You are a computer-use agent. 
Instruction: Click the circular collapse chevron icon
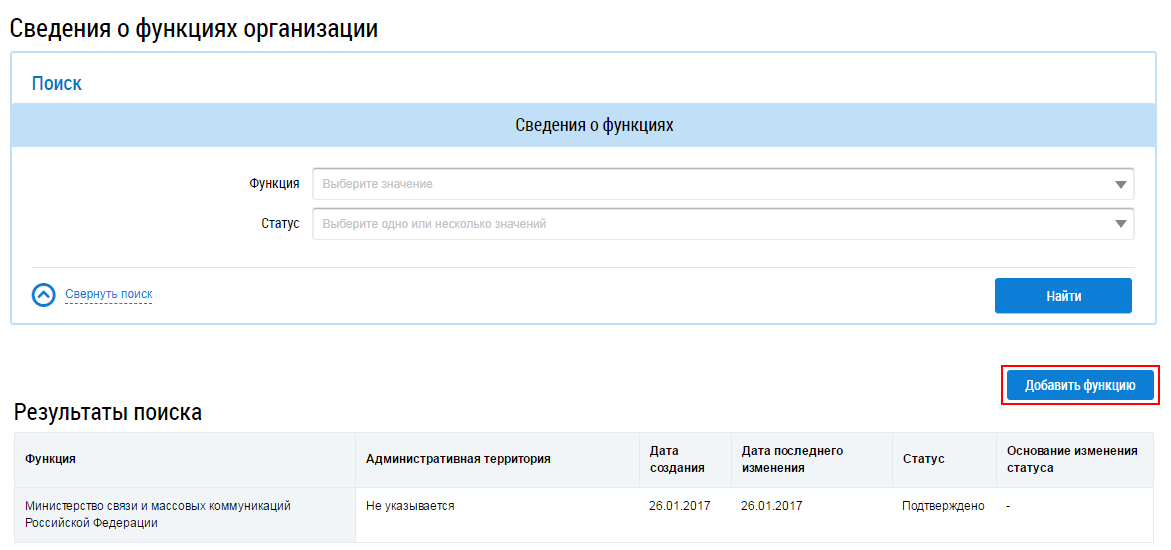[43, 295]
